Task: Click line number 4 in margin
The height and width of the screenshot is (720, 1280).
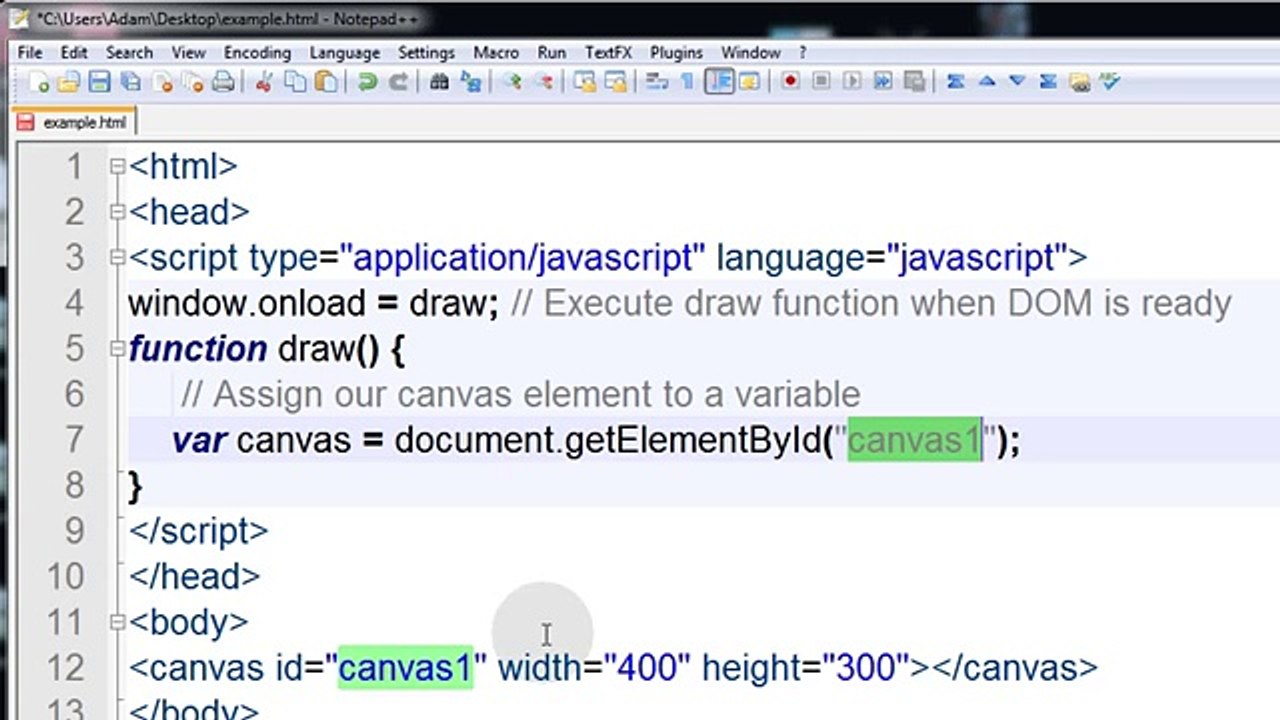Action: point(75,303)
